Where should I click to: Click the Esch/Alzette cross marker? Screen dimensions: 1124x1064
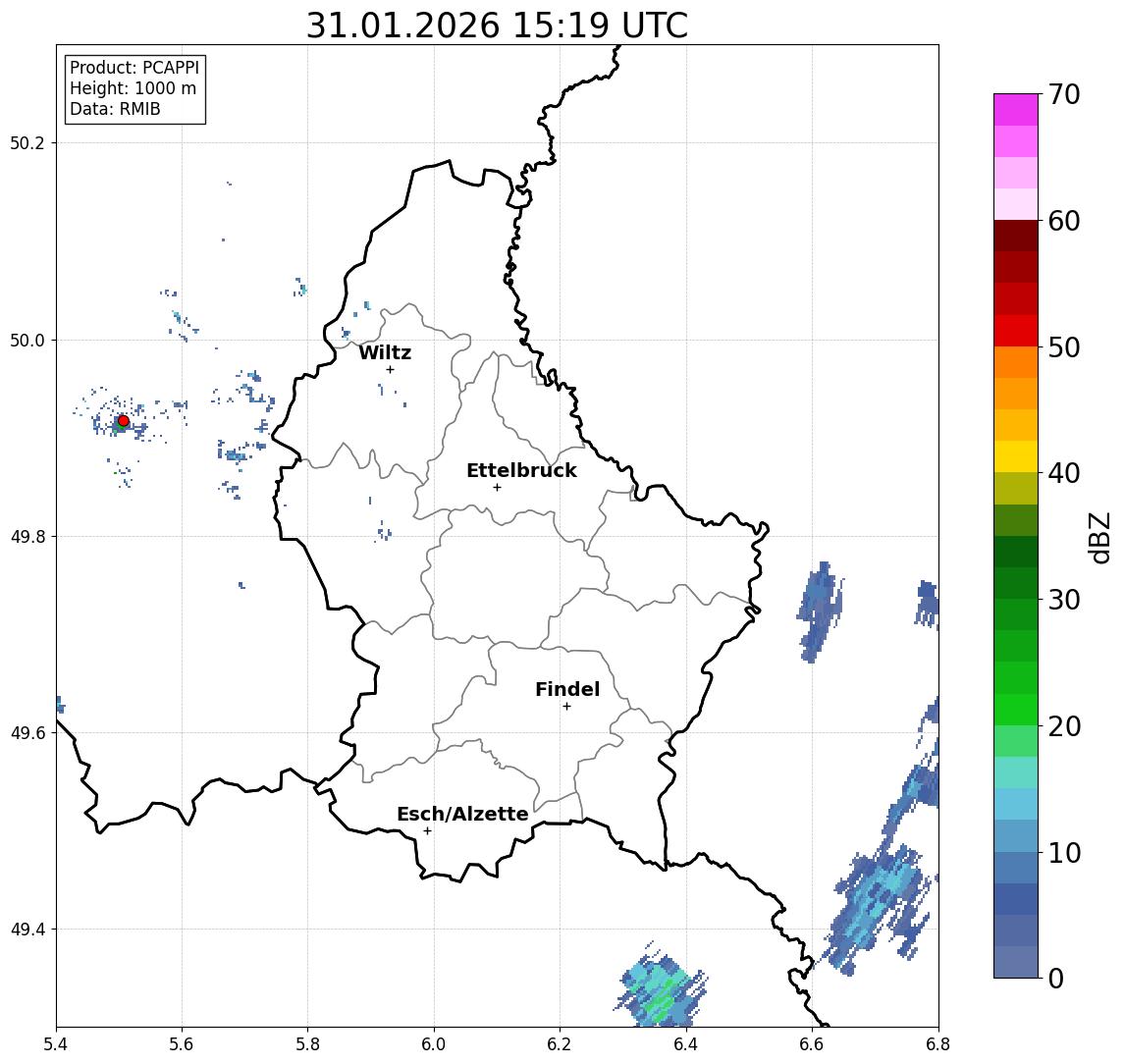click(x=427, y=831)
